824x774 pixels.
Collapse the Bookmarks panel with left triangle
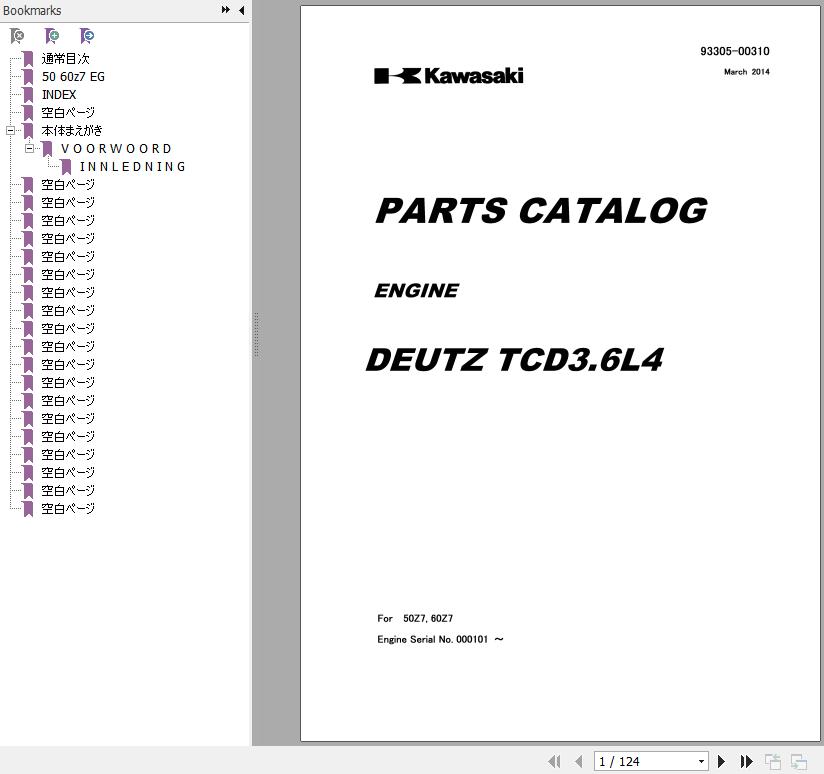[242, 10]
